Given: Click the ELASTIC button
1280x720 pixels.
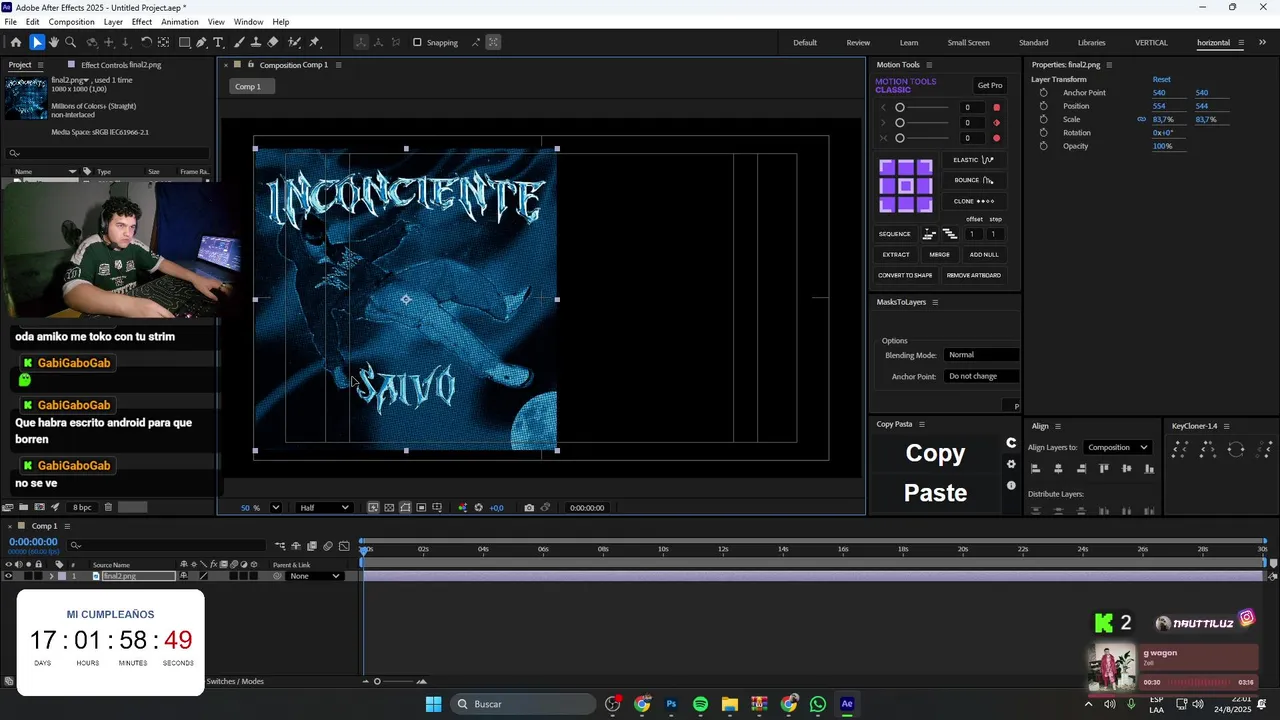Looking at the screenshot, I should pos(973,160).
